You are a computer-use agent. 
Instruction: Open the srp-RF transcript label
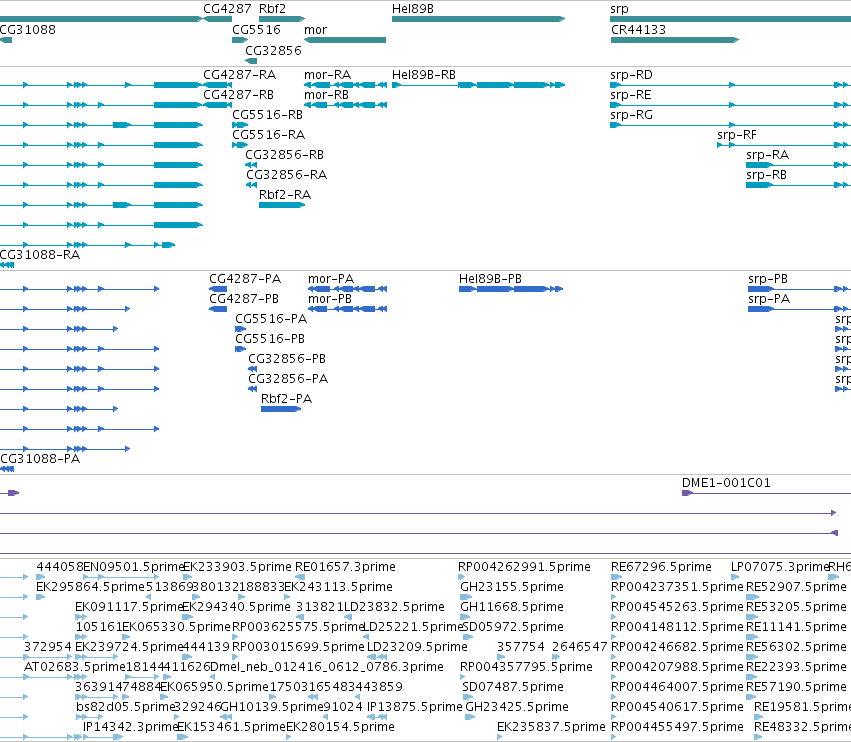point(736,135)
